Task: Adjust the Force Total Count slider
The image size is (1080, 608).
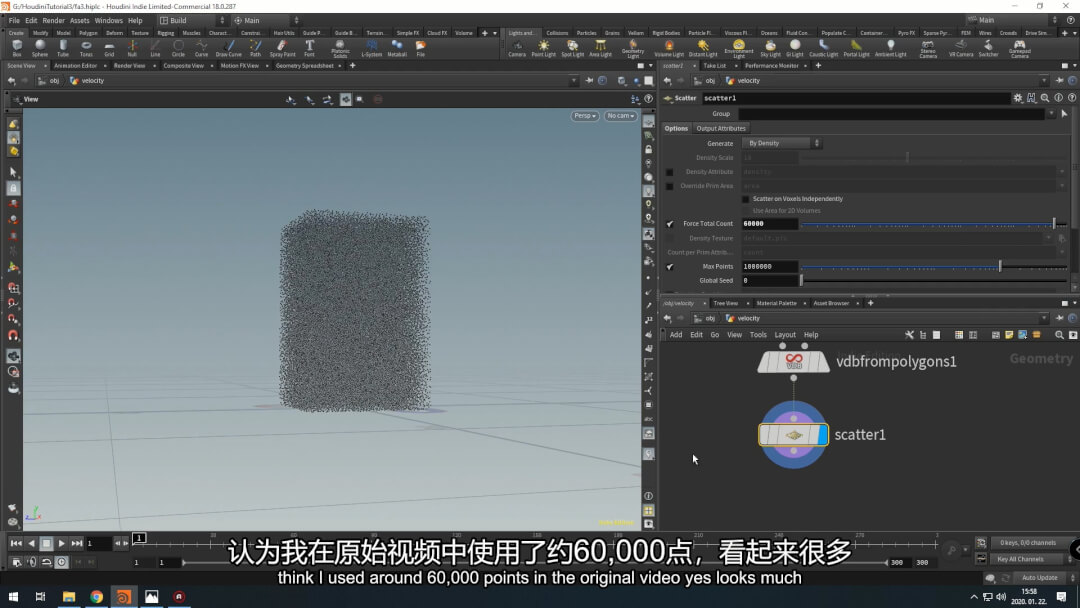Action: pos(933,224)
